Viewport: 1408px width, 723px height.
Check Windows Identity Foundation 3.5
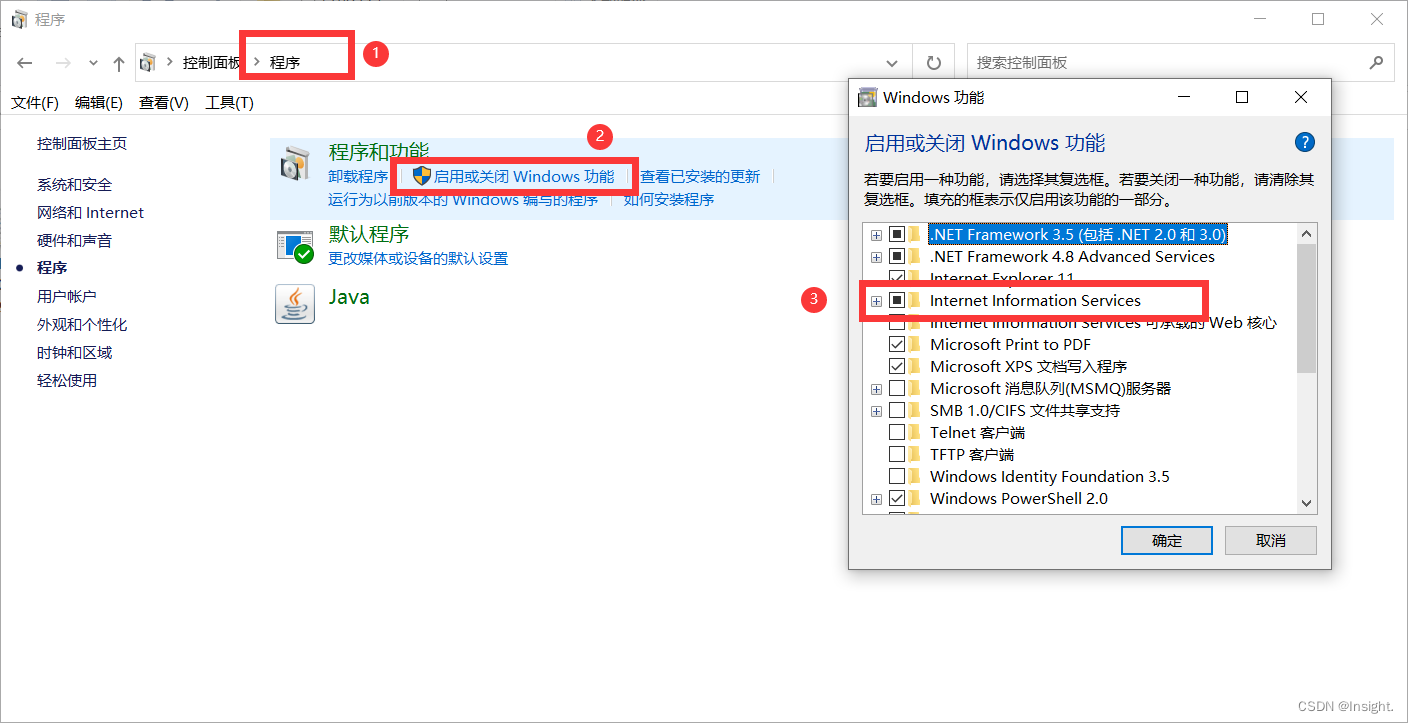pyautogui.click(x=897, y=476)
